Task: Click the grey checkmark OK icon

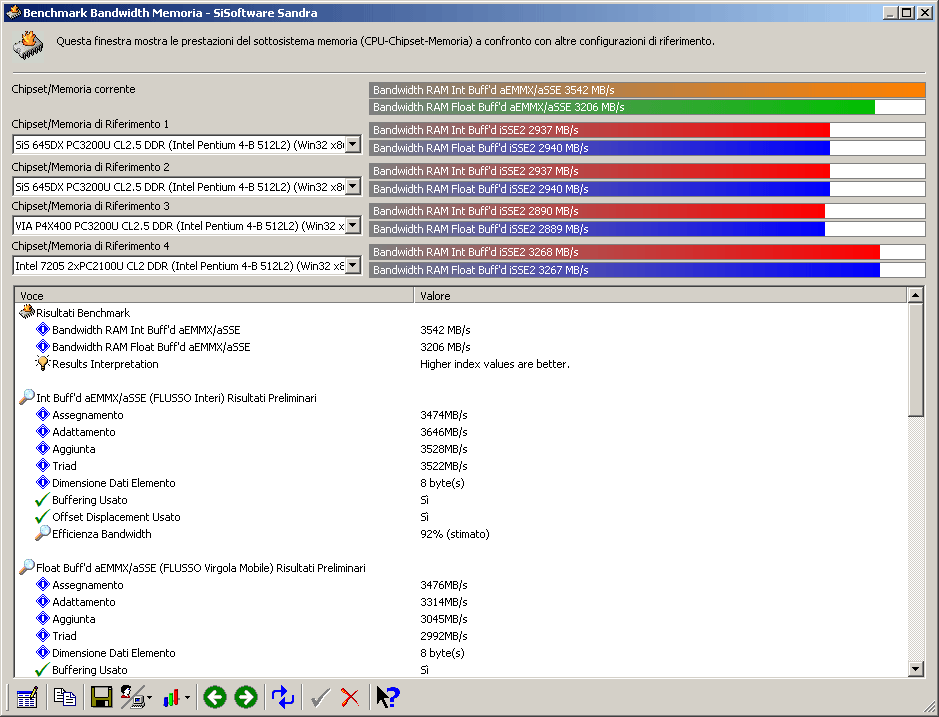Action: [320, 698]
